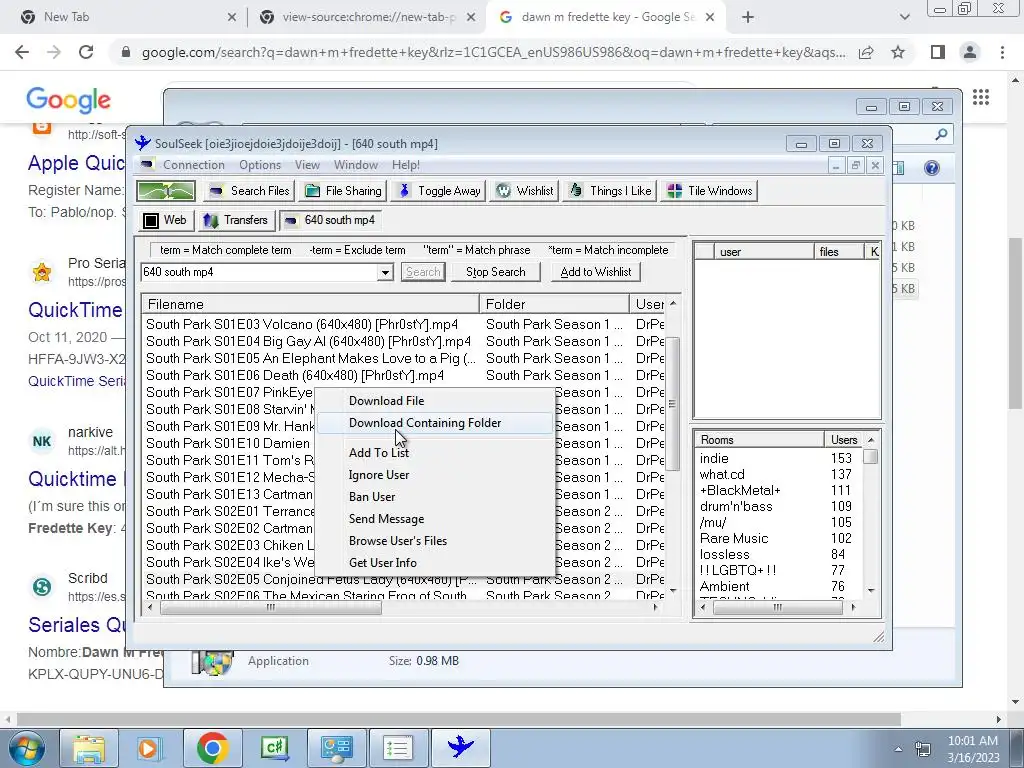Click the Users column header in rooms list

pos(844,440)
